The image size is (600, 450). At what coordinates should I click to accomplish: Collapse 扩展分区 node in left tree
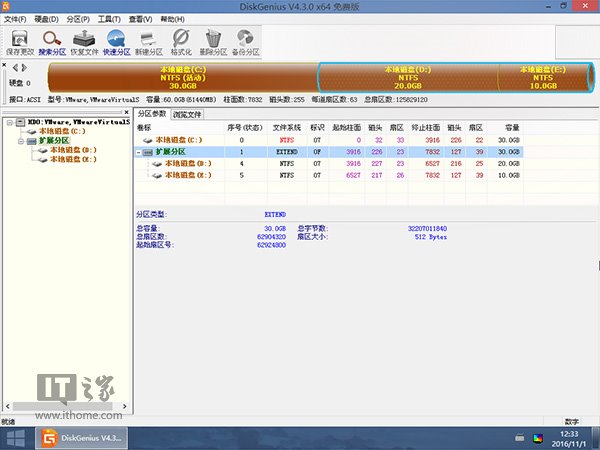point(20,141)
